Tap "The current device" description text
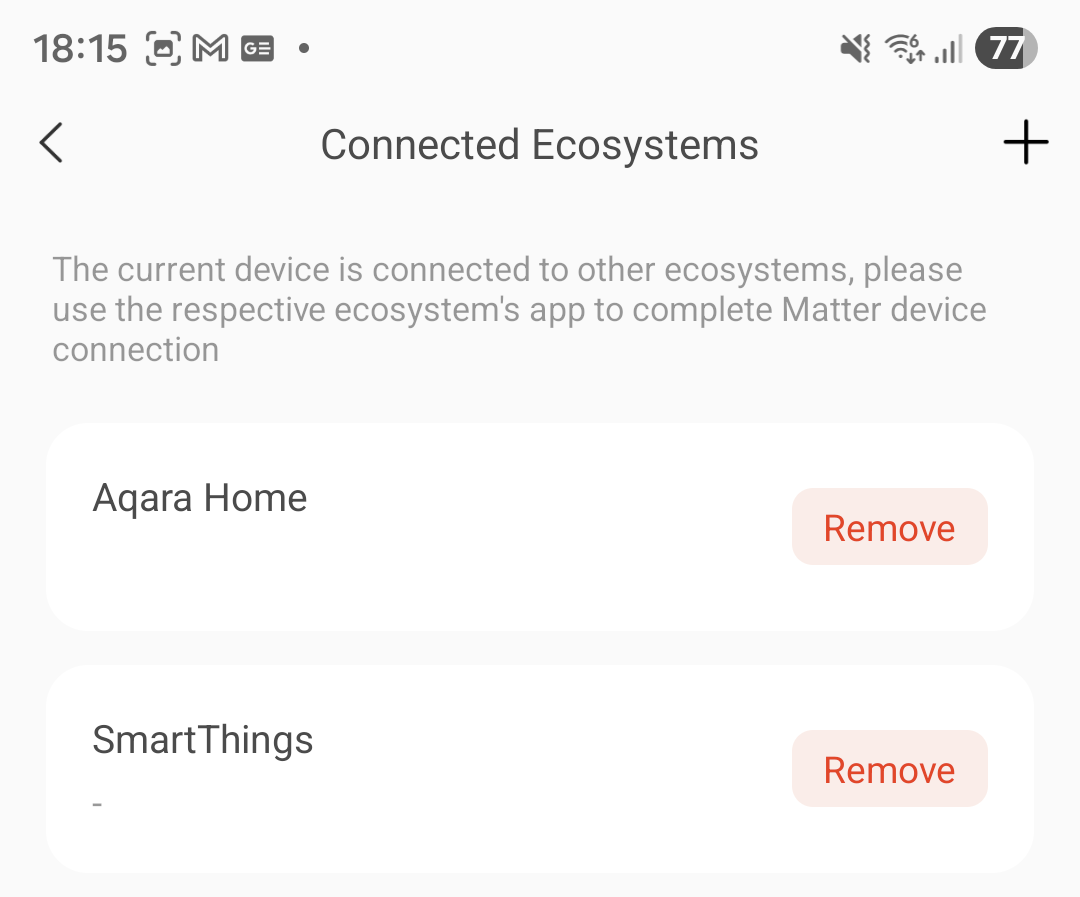Viewport: 1080px width, 897px height. pyautogui.click(x=191, y=270)
